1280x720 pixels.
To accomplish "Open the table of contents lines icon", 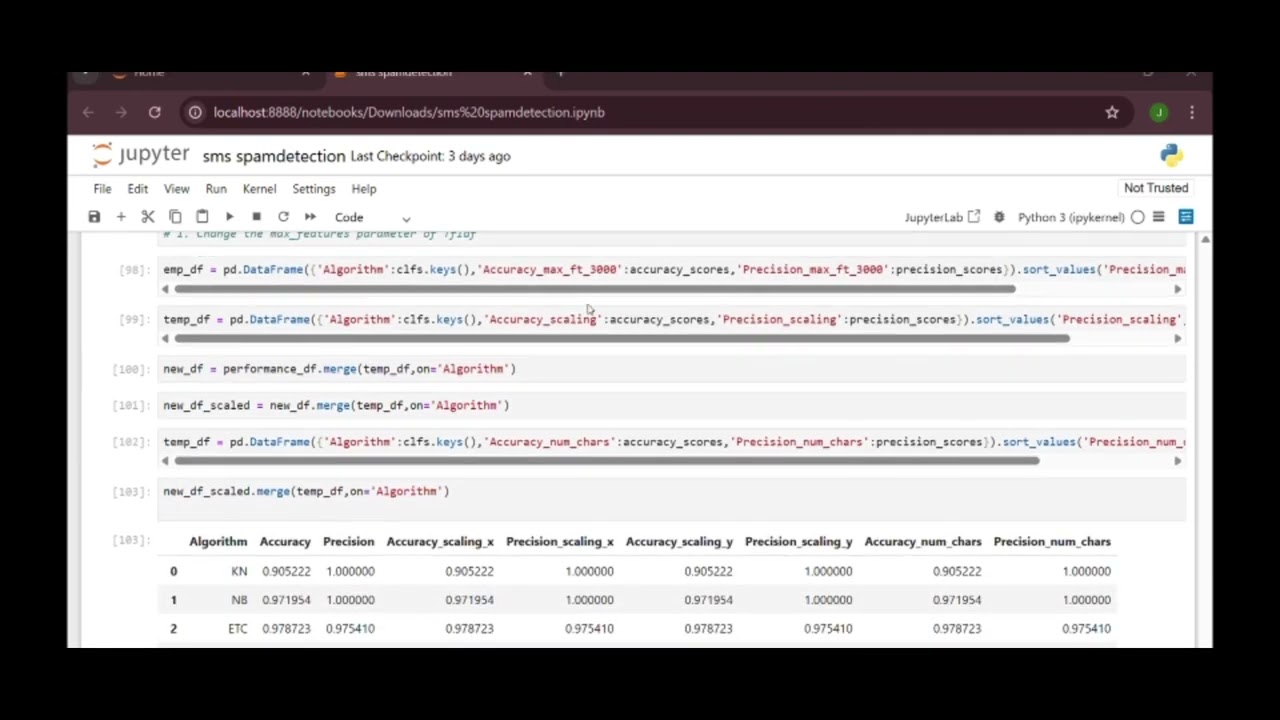I will coord(1159,217).
